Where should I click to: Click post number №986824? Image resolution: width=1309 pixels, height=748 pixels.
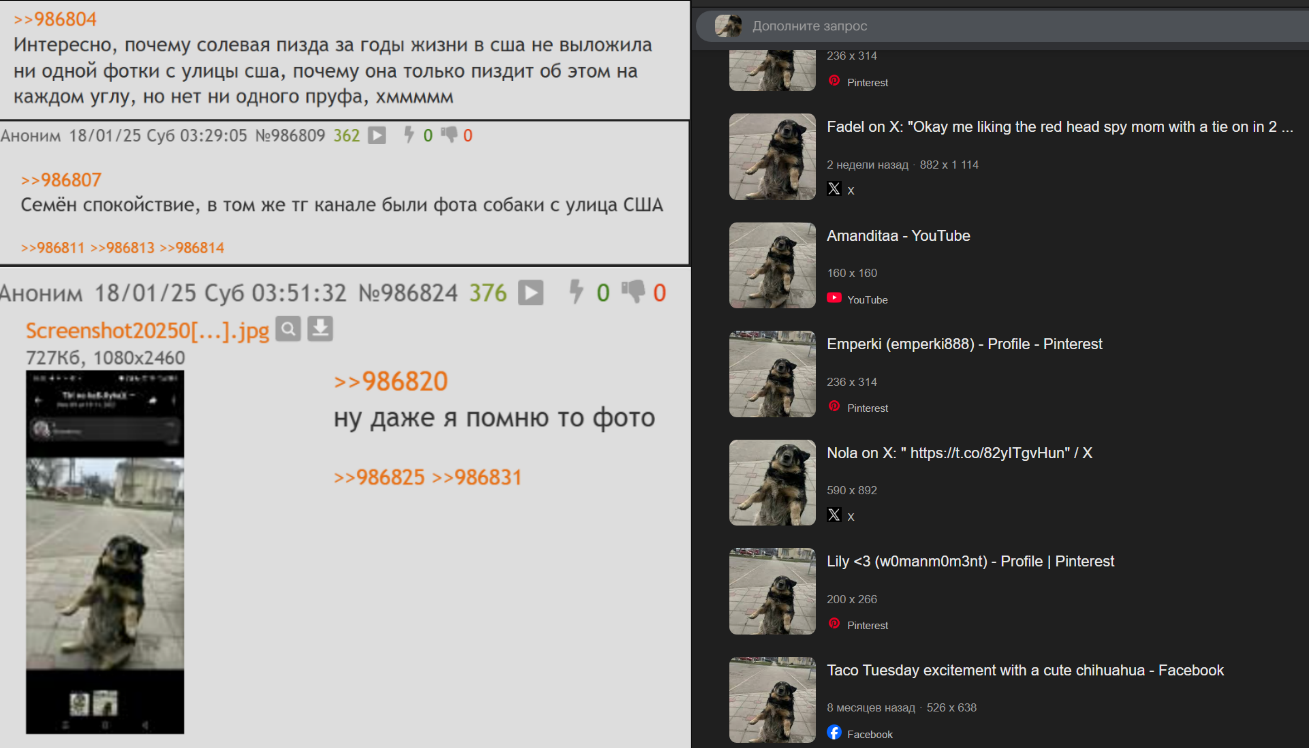pos(409,293)
